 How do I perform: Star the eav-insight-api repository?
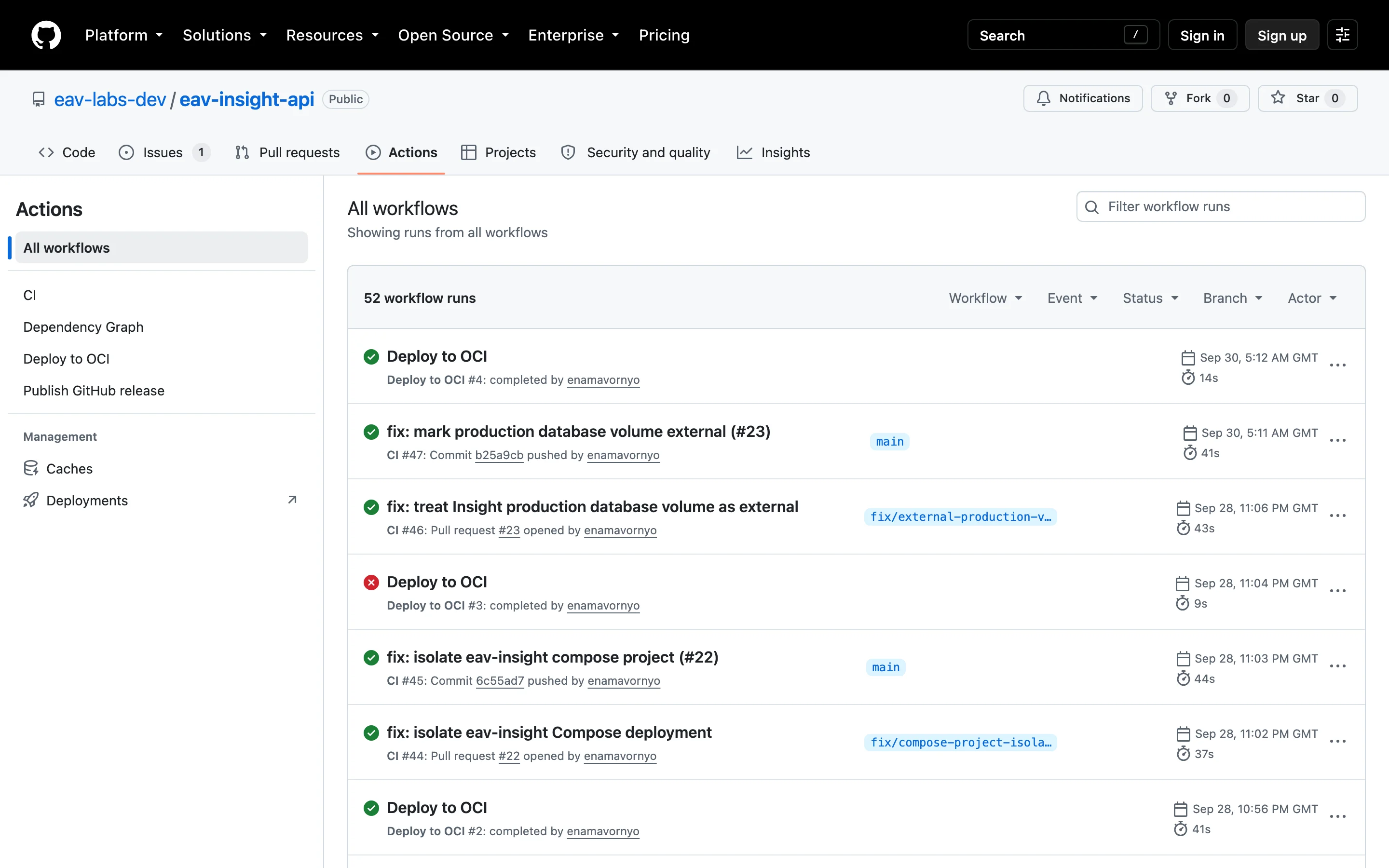coord(1307,98)
